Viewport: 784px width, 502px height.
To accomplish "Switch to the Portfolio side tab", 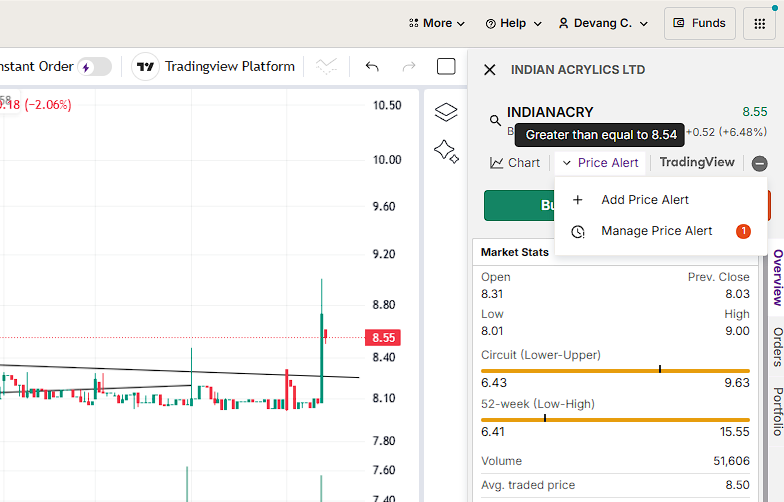I will (x=778, y=411).
